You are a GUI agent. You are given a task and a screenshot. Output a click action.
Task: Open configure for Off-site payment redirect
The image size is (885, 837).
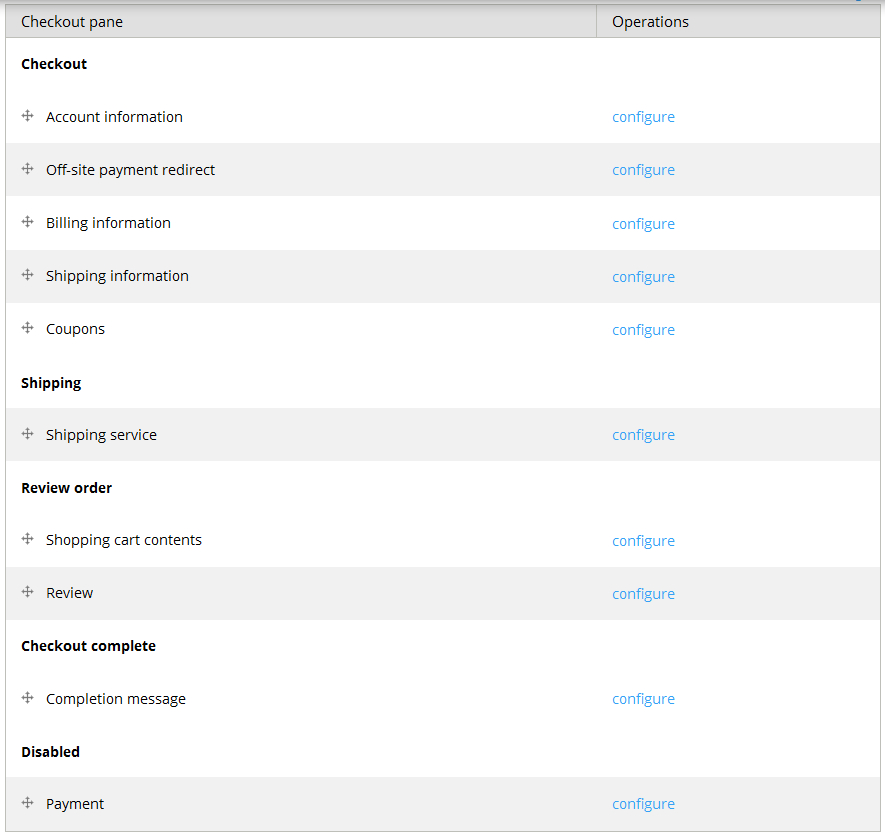[x=643, y=170]
